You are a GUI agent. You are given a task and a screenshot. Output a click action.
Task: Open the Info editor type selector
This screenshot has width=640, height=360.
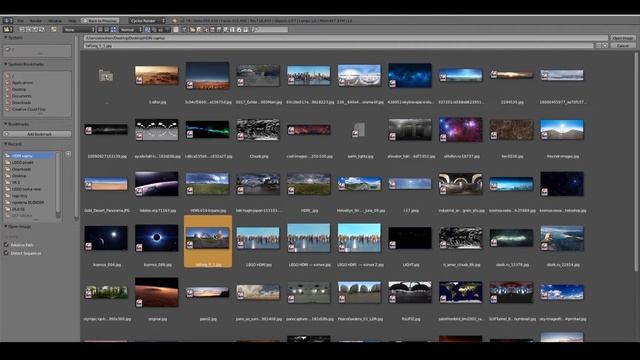[x=7, y=20]
